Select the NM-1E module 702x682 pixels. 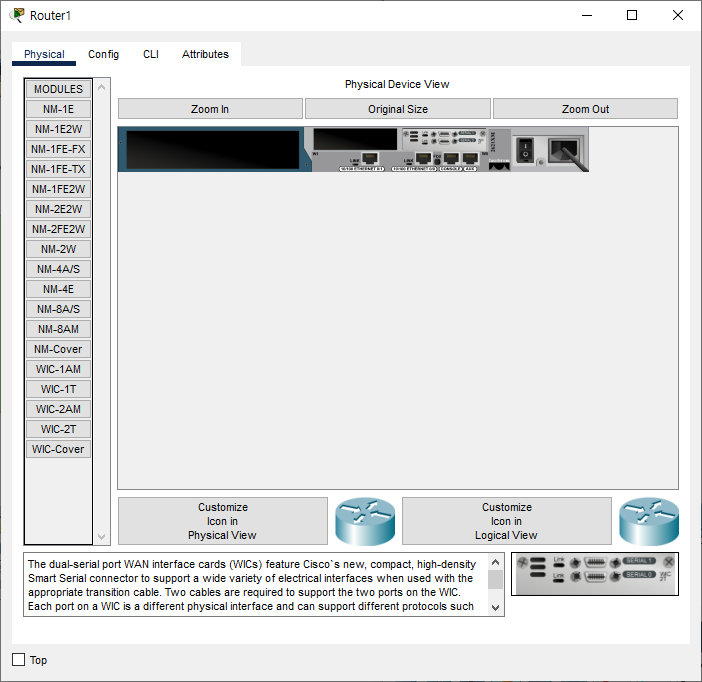click(x=58, y=109)
